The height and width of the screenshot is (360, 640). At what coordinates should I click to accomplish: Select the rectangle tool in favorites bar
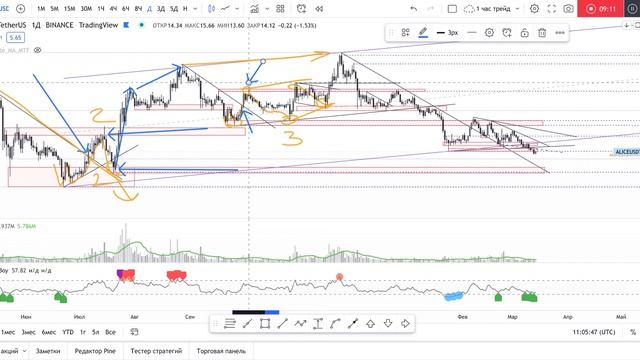click(265, 324)
